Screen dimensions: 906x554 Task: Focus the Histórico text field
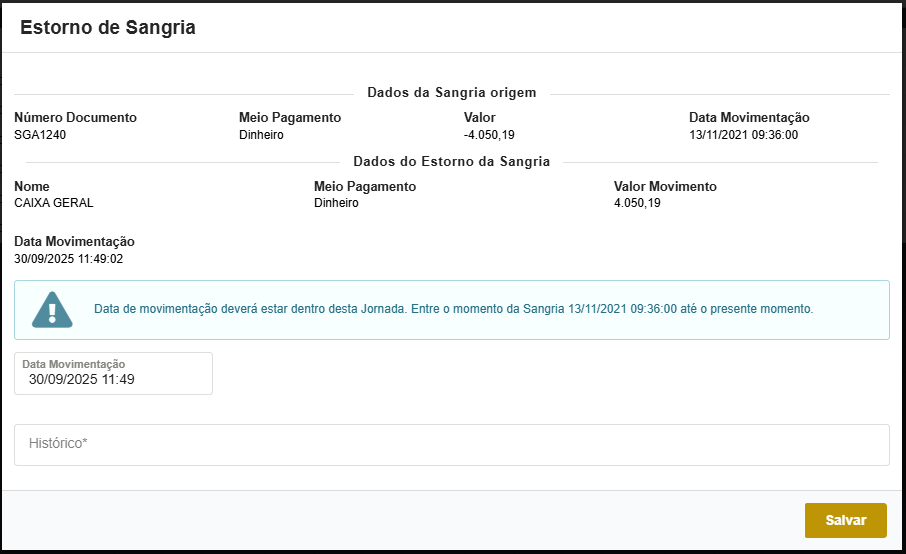coord(451,444)
